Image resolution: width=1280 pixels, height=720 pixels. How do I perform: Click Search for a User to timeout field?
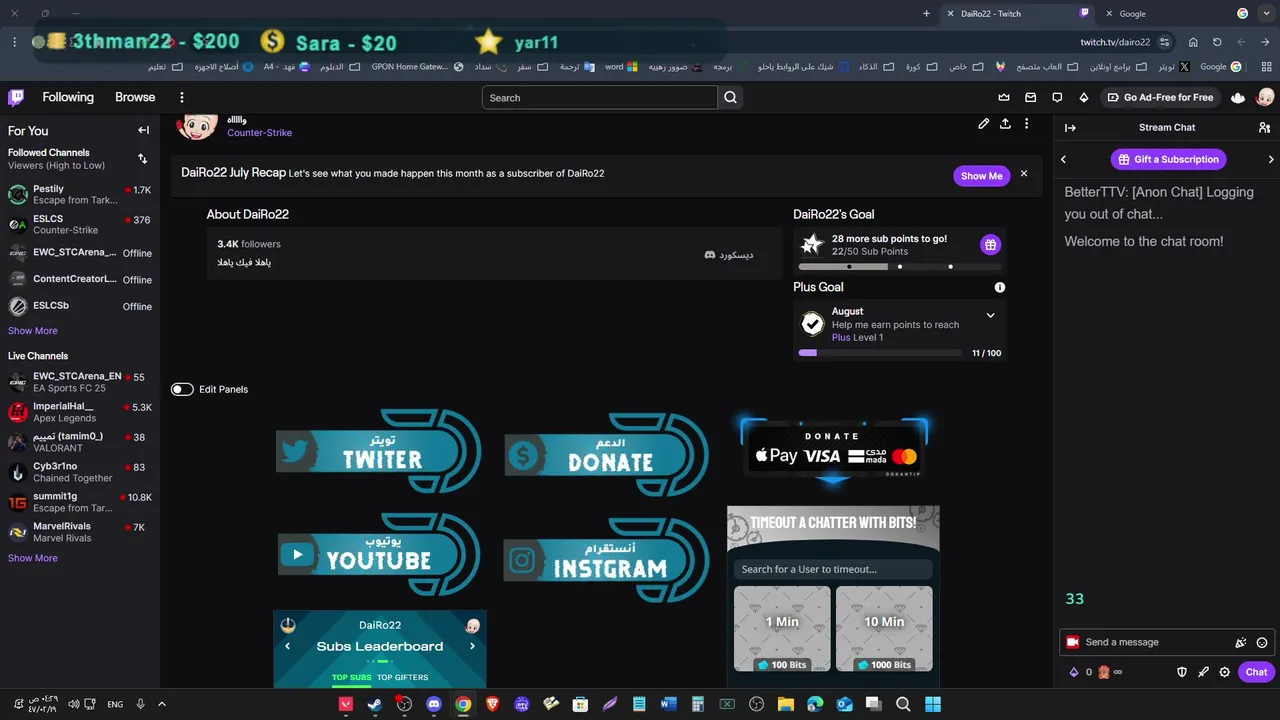[833, 569]
